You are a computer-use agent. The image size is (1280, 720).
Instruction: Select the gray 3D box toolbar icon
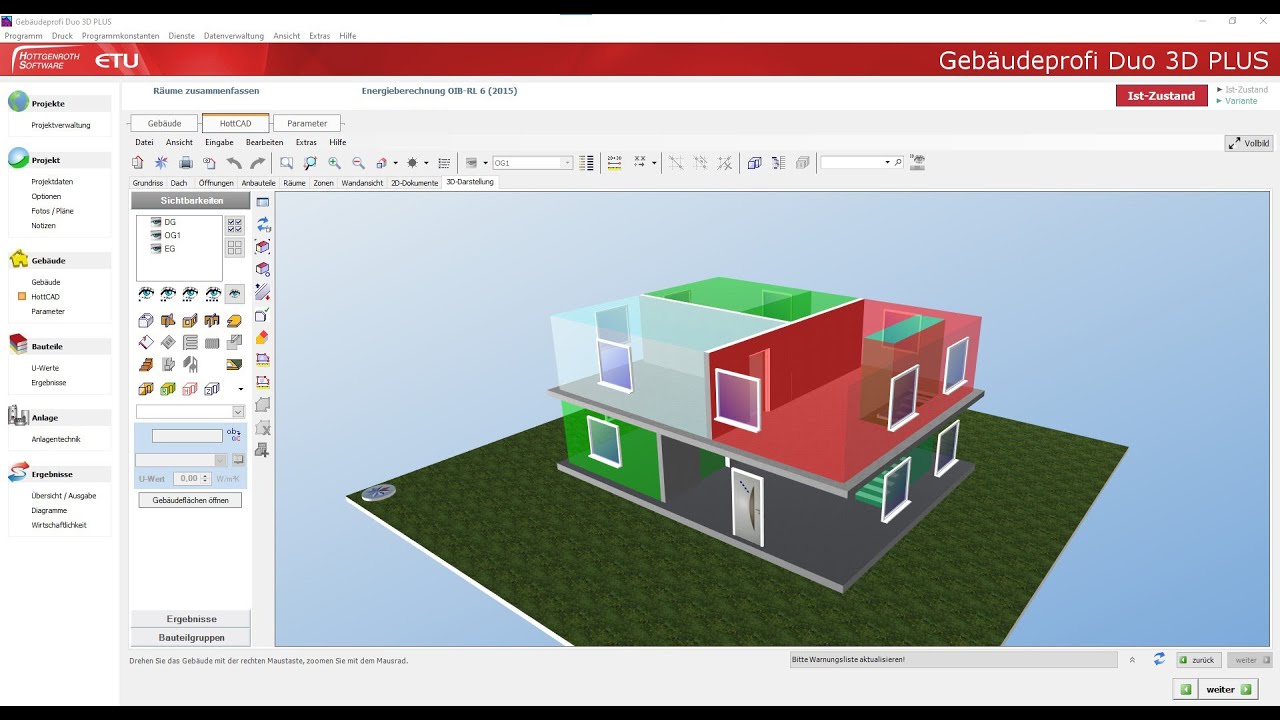tap(802, 163)
